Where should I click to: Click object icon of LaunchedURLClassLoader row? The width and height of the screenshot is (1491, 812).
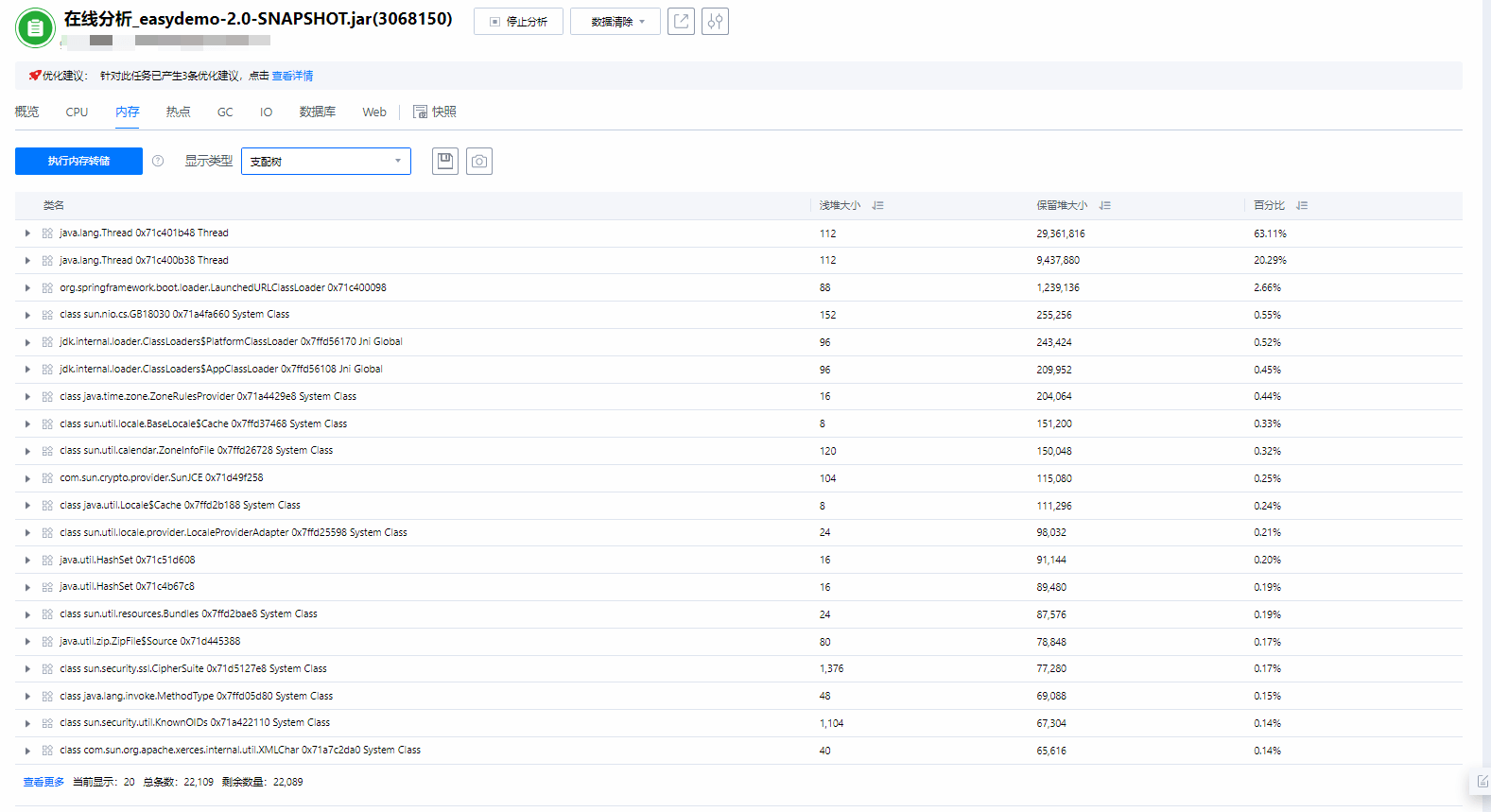coord(47,287)
